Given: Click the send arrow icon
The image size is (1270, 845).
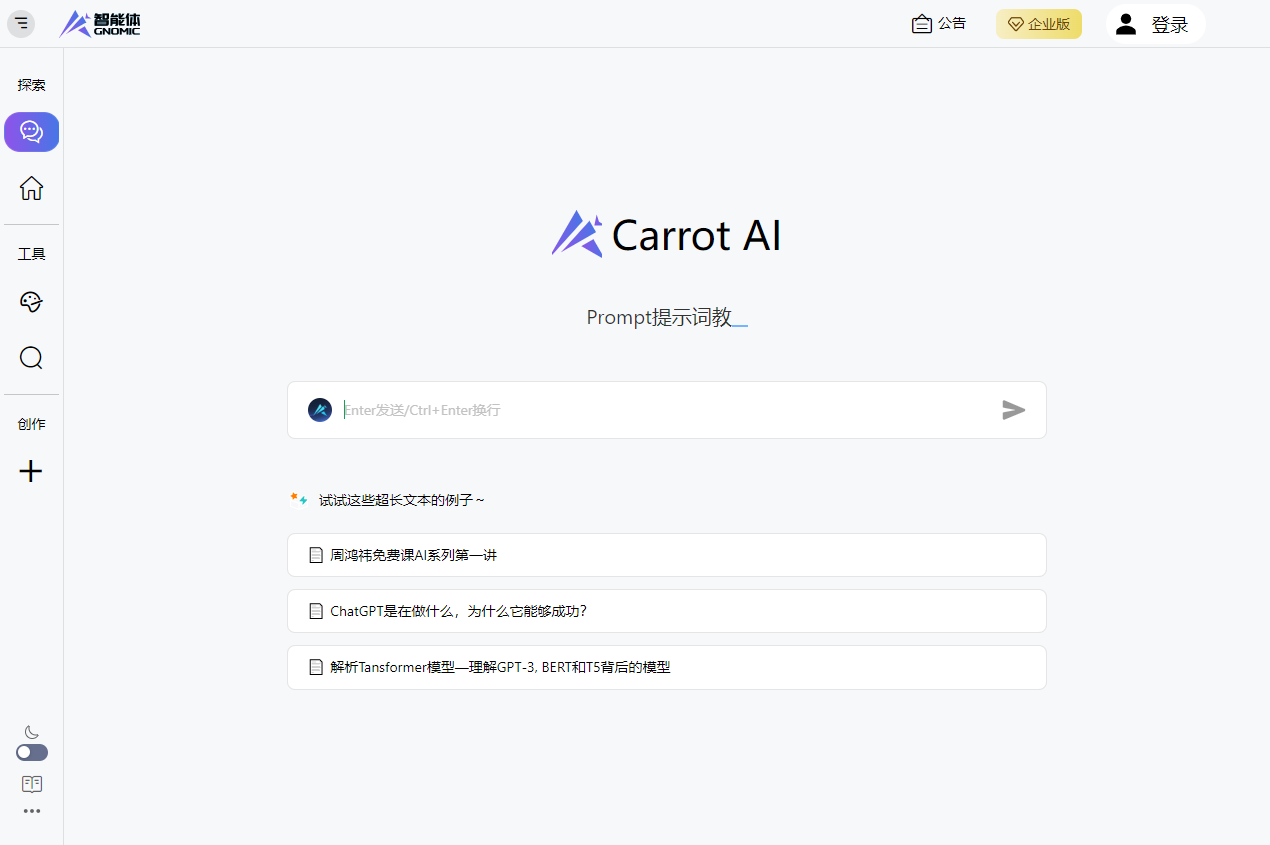Looking at the screenshot, I should 1014,410.
